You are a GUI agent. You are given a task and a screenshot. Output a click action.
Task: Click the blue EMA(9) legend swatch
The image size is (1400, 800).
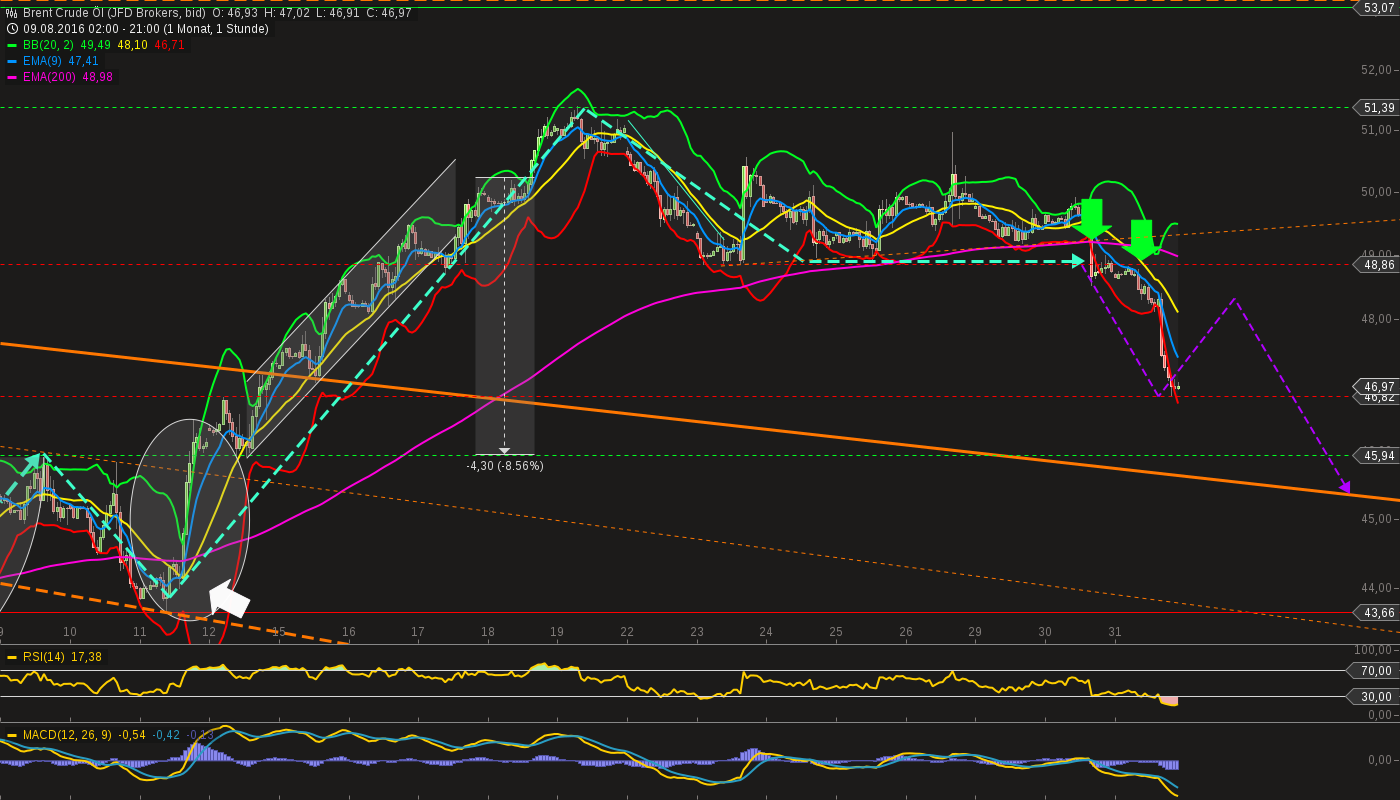[x=12, y=61]
